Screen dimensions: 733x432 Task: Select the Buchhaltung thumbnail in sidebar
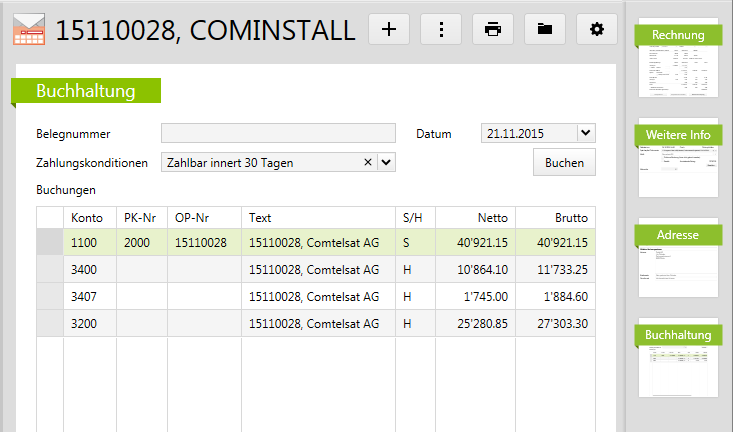point(678,357)
